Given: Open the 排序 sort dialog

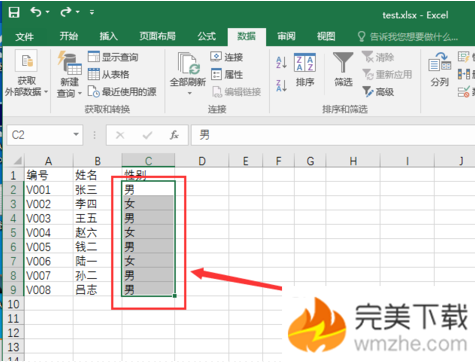Looking at the screenshot, I should coord(305,70).
